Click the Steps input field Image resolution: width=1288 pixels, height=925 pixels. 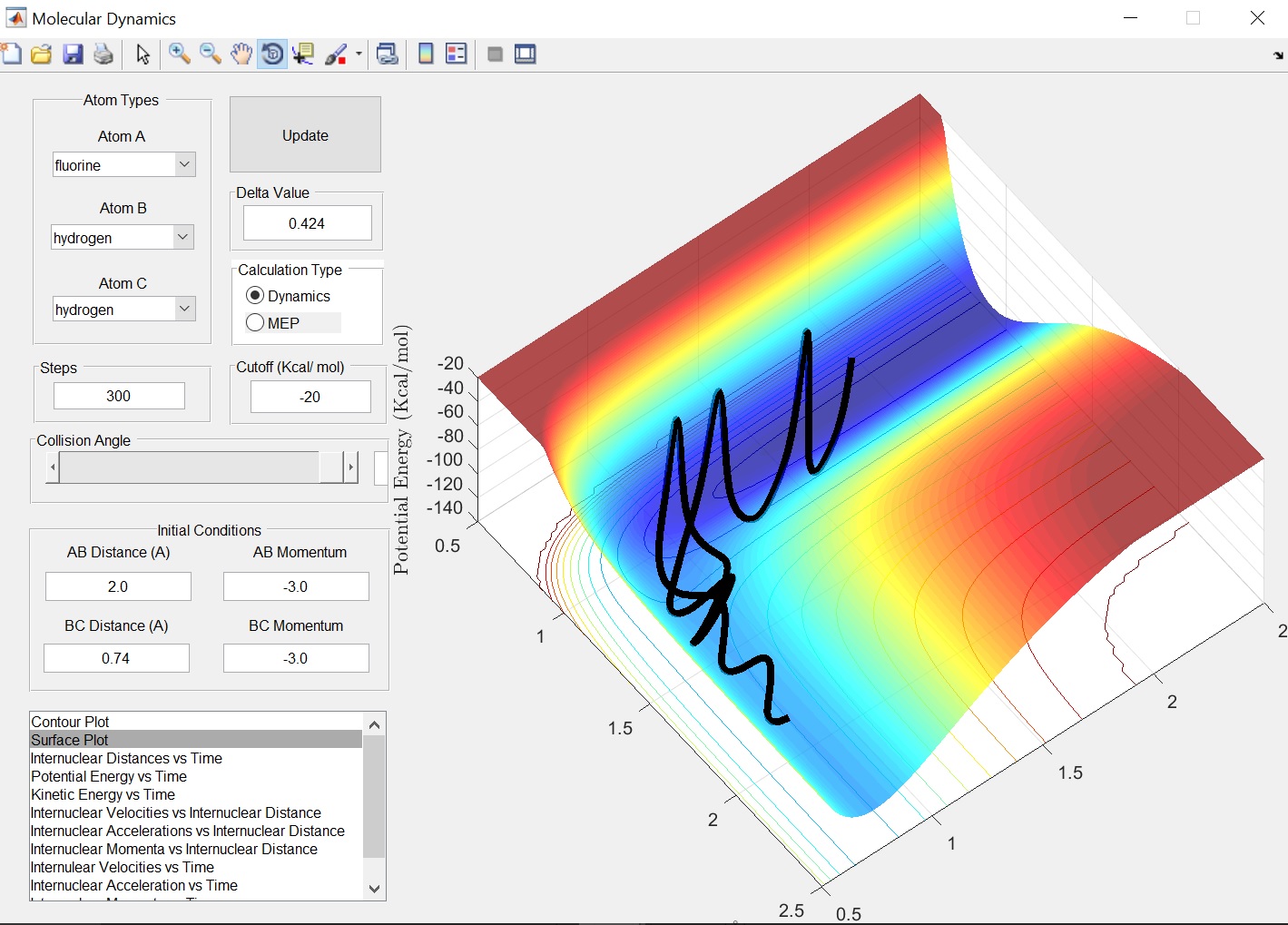click(x=119, y=396)
